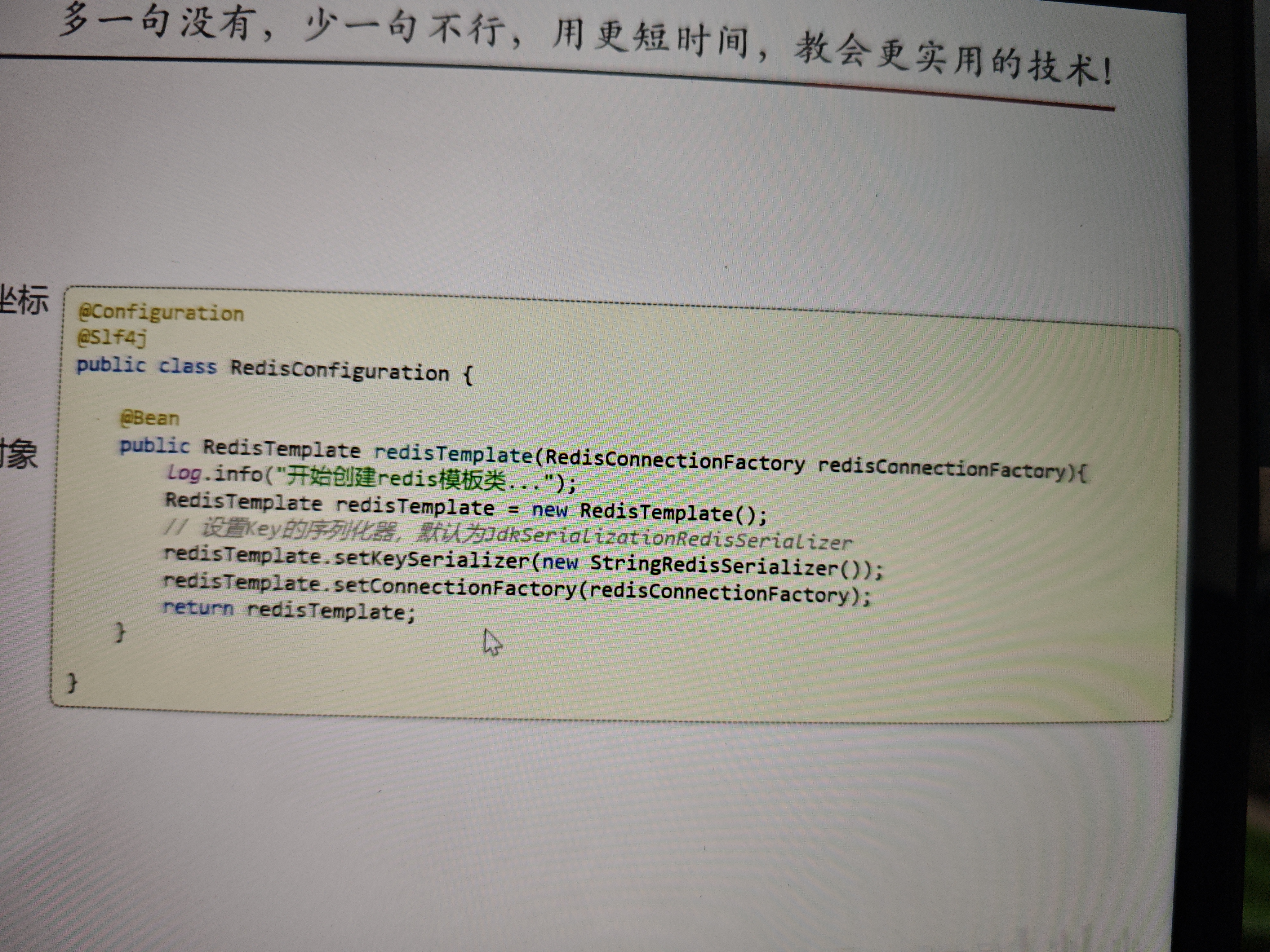Click the @Configuration annotation text
Image resolution: width=1270 pixels, height=952 pixels.
tap(161, 313)
